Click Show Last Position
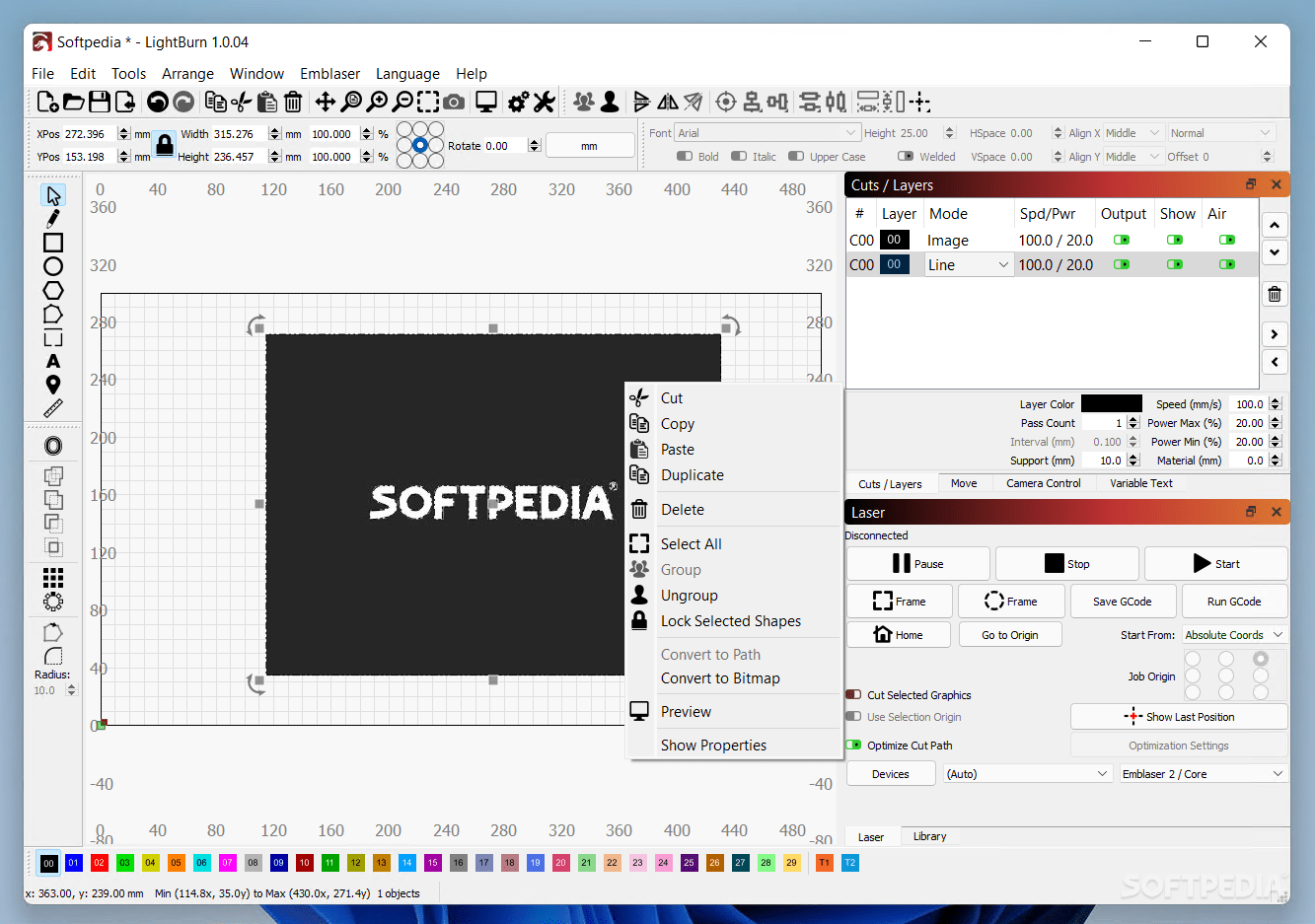 1178,716
